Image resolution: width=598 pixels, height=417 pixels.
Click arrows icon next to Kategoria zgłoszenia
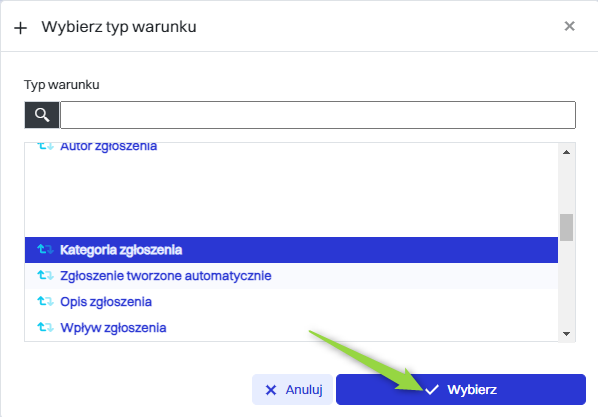[45, 250]
